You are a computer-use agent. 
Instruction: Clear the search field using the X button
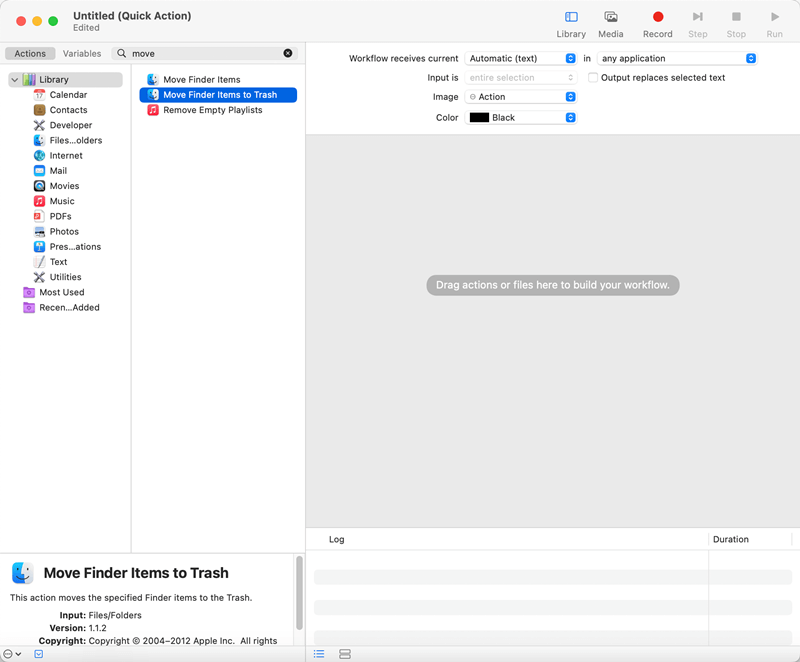288,53
